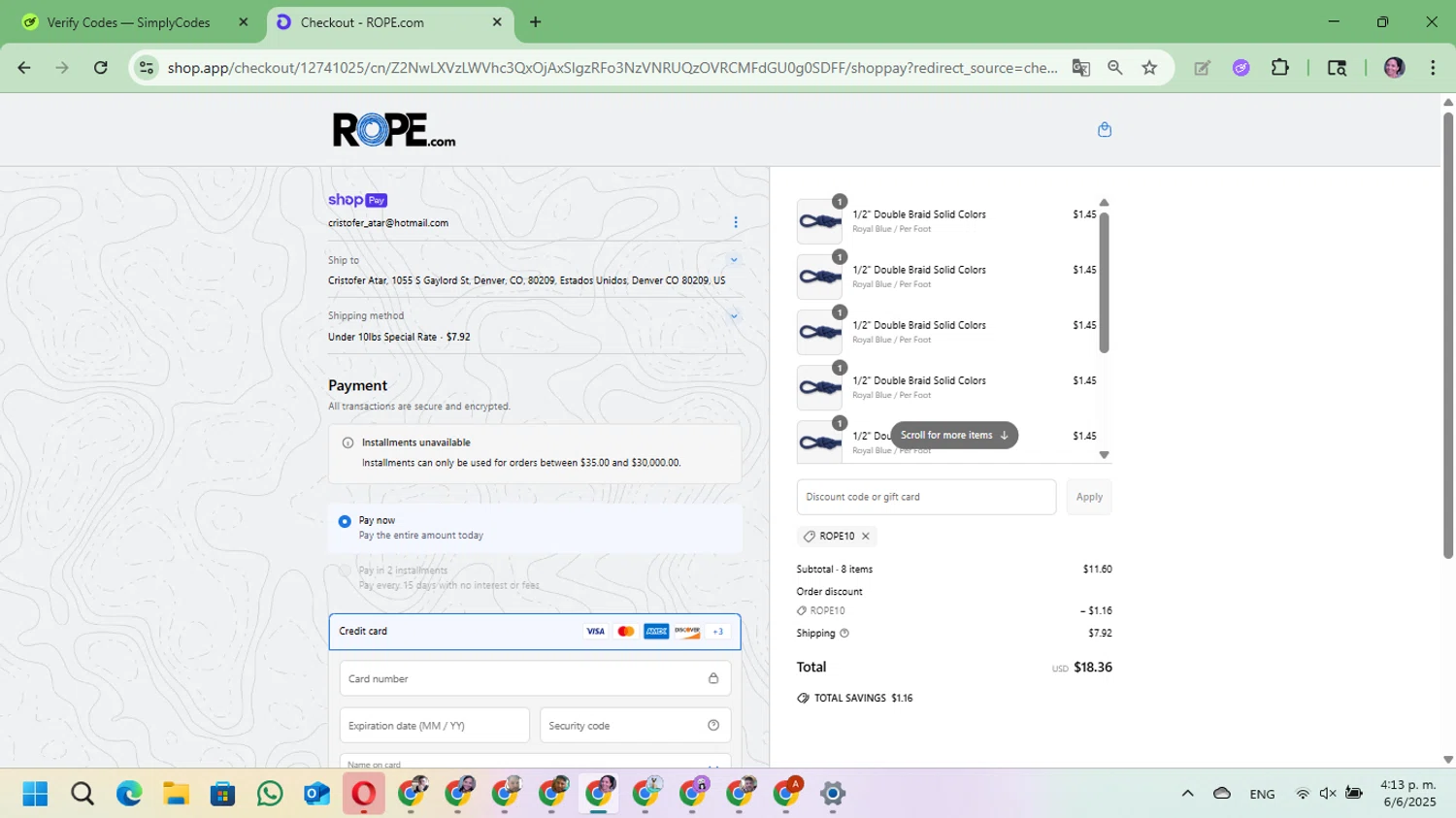1456x818 pixels.
Task: Open Windows Settings gear in taskbar
Action: [833, 794]
